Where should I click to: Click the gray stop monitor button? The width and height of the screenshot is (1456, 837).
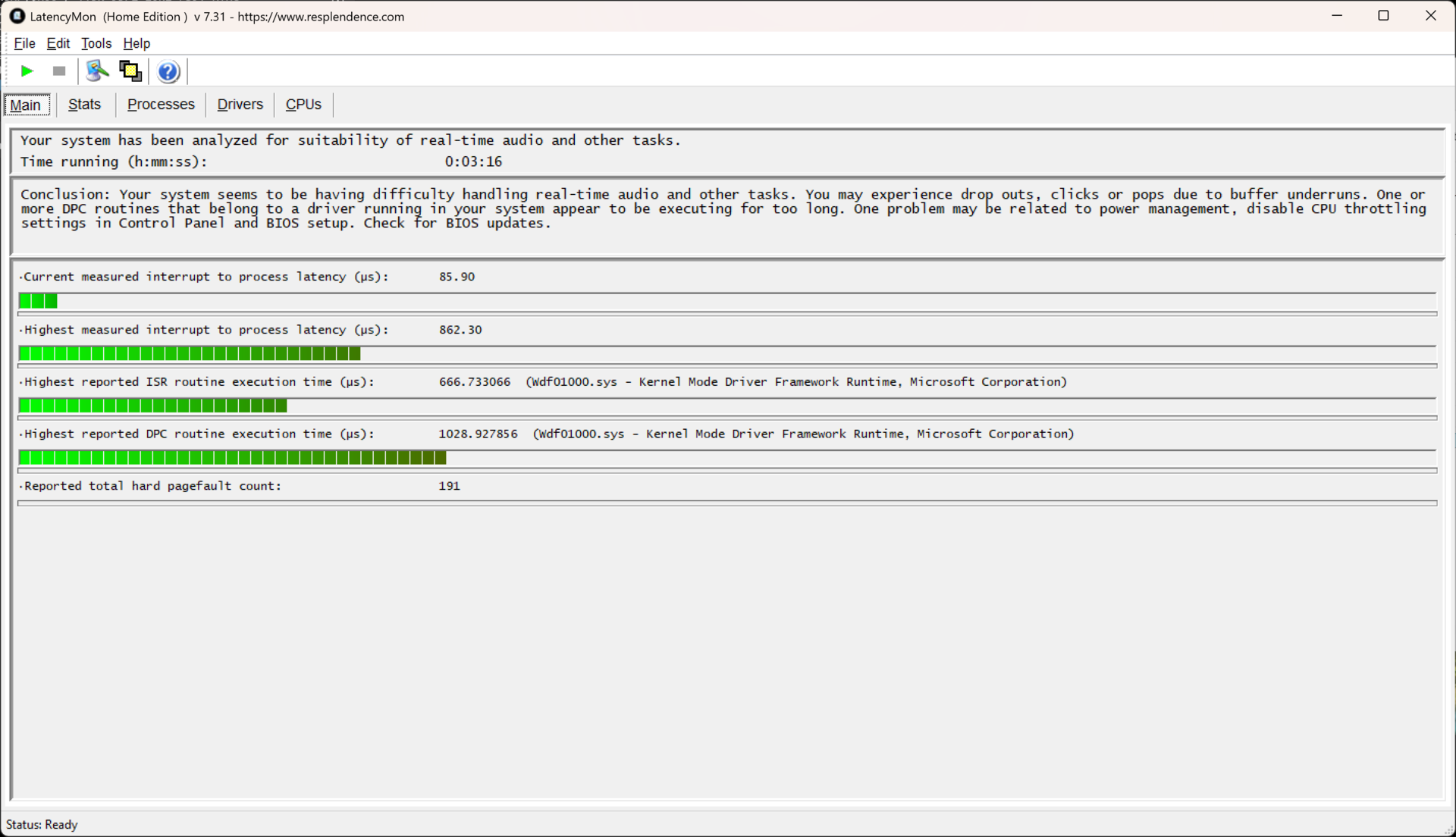pyautogui.click(x=59, y=71)
